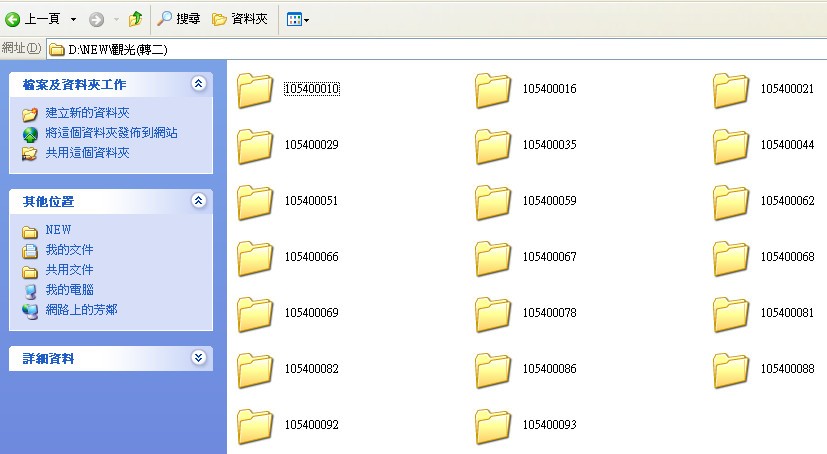This screenshot has width=827, height=454.
Task: Select folder icon 105400044
Action: coord(730,147)
